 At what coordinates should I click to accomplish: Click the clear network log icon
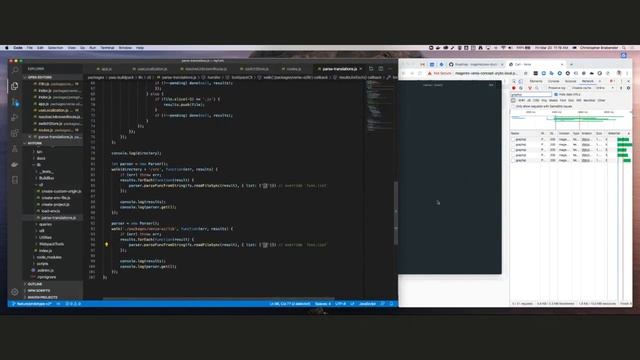click(521, 88)
